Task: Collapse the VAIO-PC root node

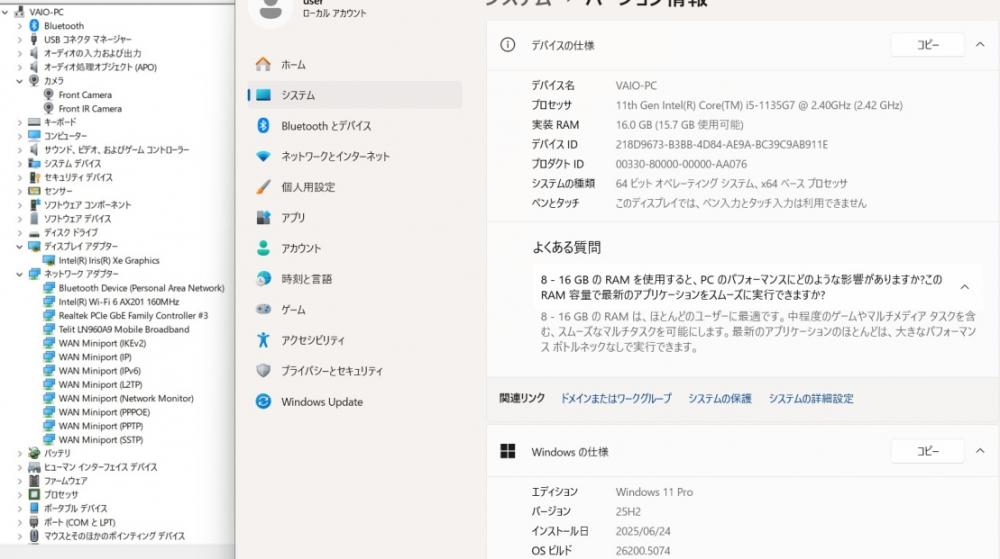Action: click(x=5, y=12)
